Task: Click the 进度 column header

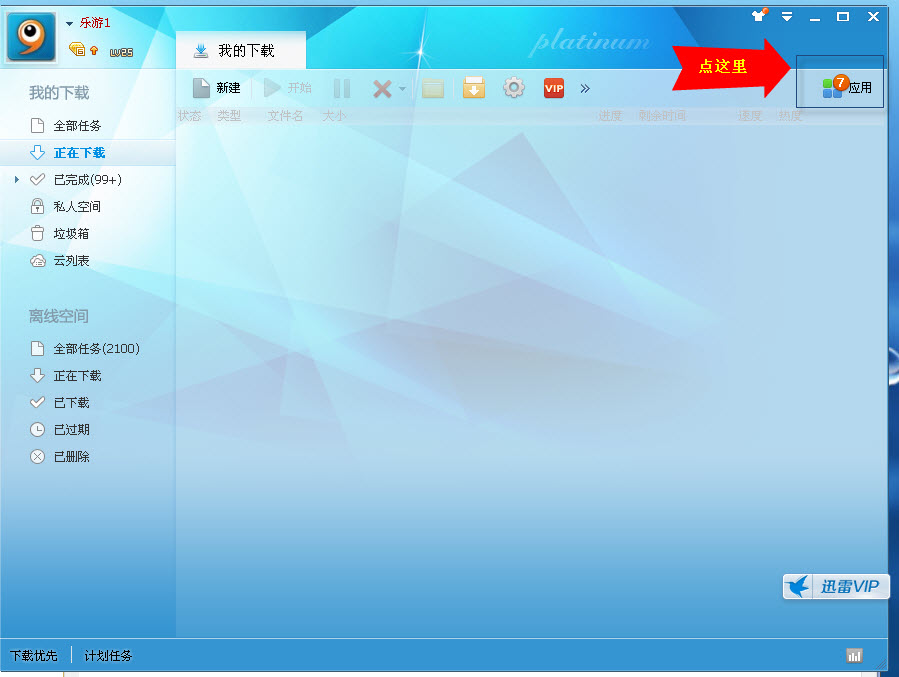Action: point(609,116)
